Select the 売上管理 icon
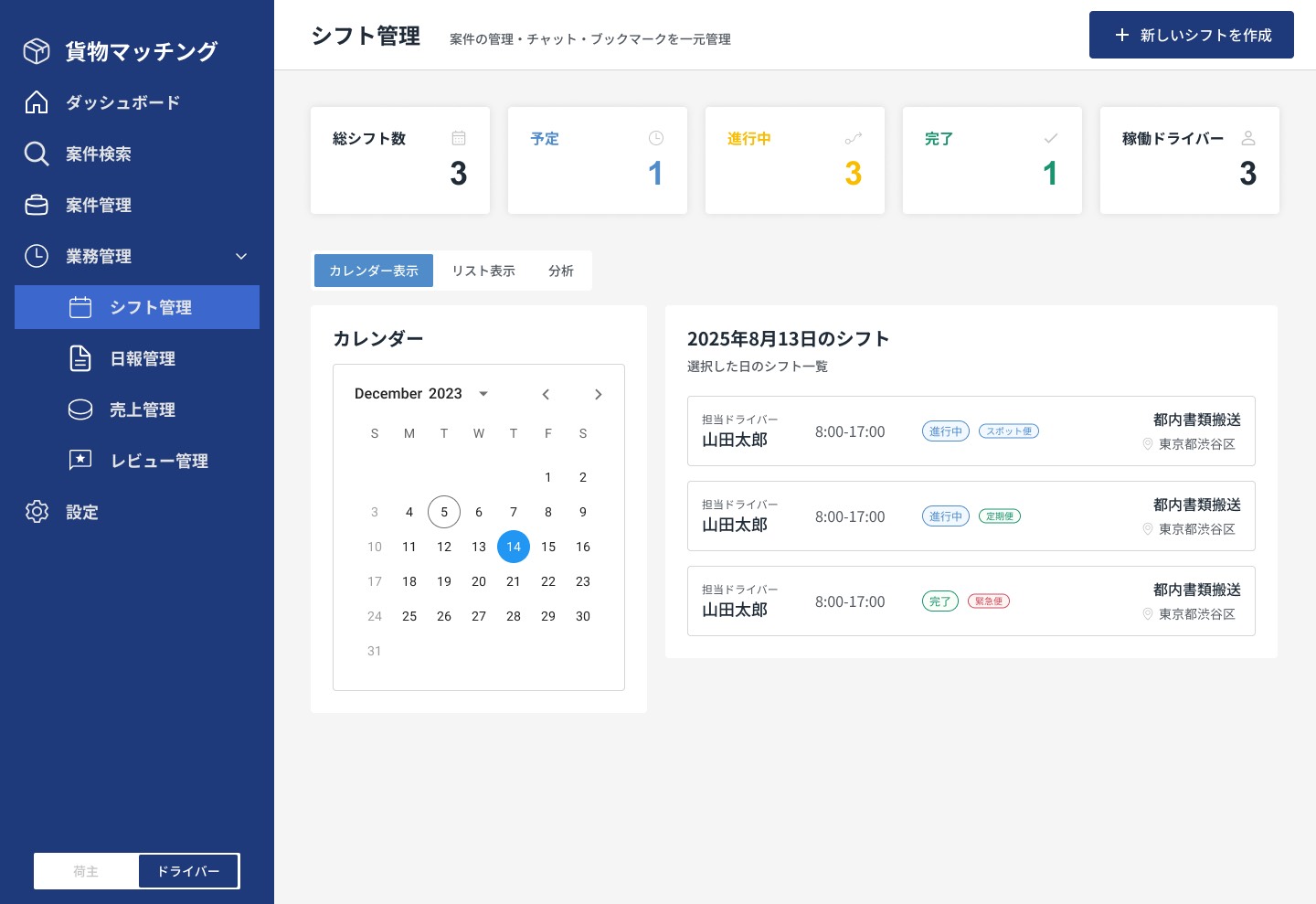Screen dimensions: 1316x904 pos(80,409)
